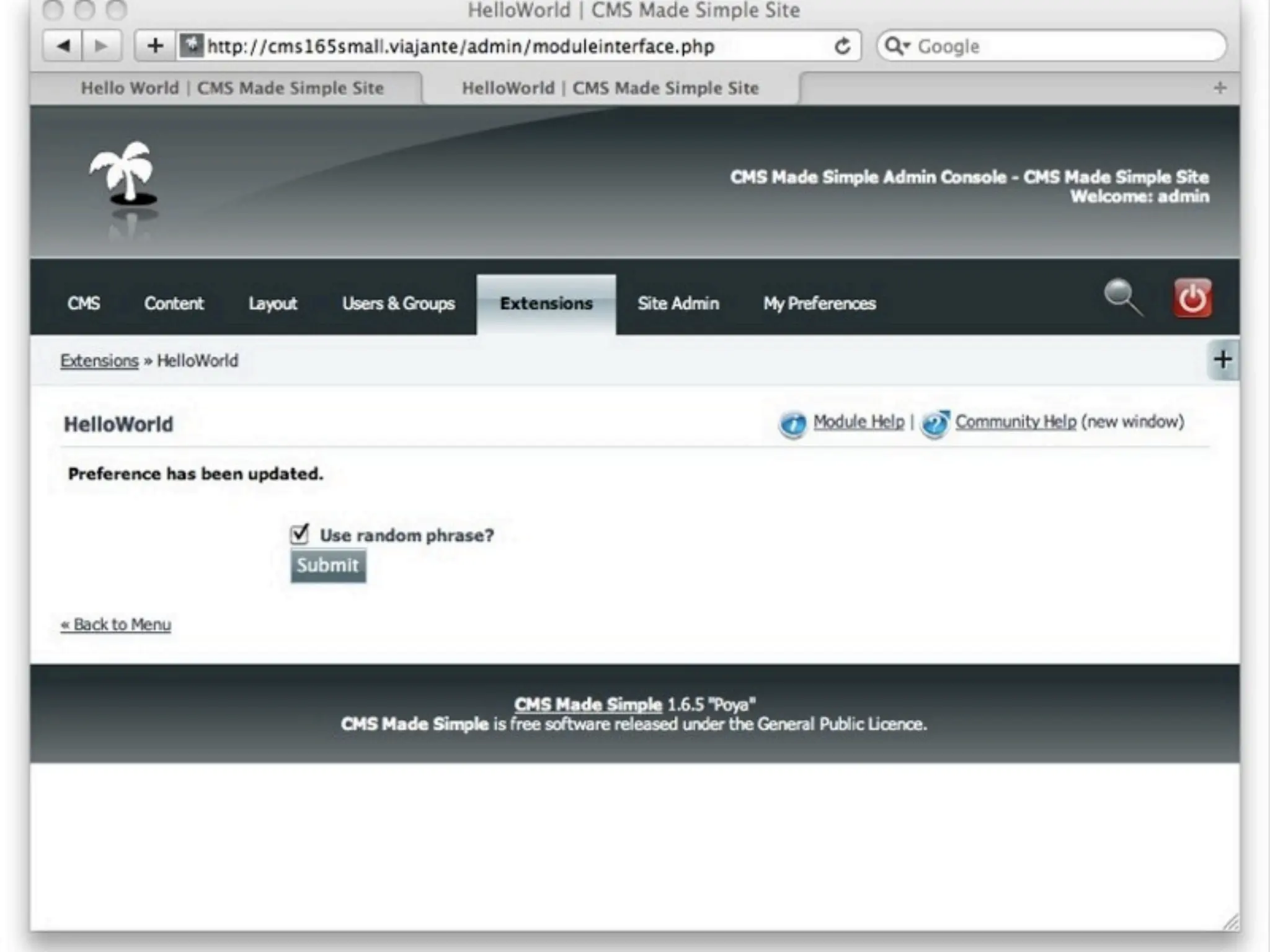This screenshot has width=1270, height=952.
Task: Open the CMS menu item
Action: pyautogui.click(x=84, y=304)
